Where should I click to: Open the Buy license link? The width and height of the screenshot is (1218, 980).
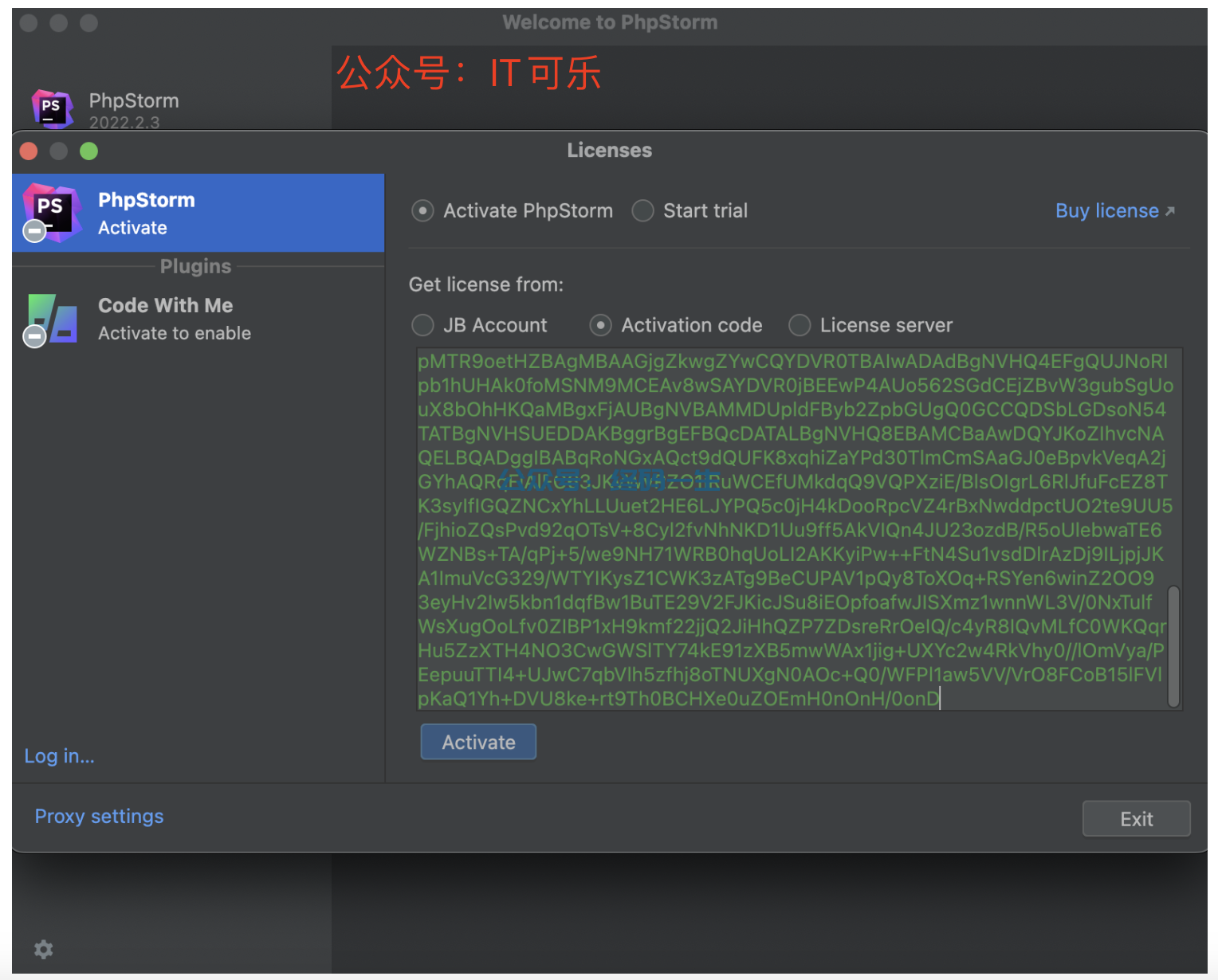(1114, 211)
